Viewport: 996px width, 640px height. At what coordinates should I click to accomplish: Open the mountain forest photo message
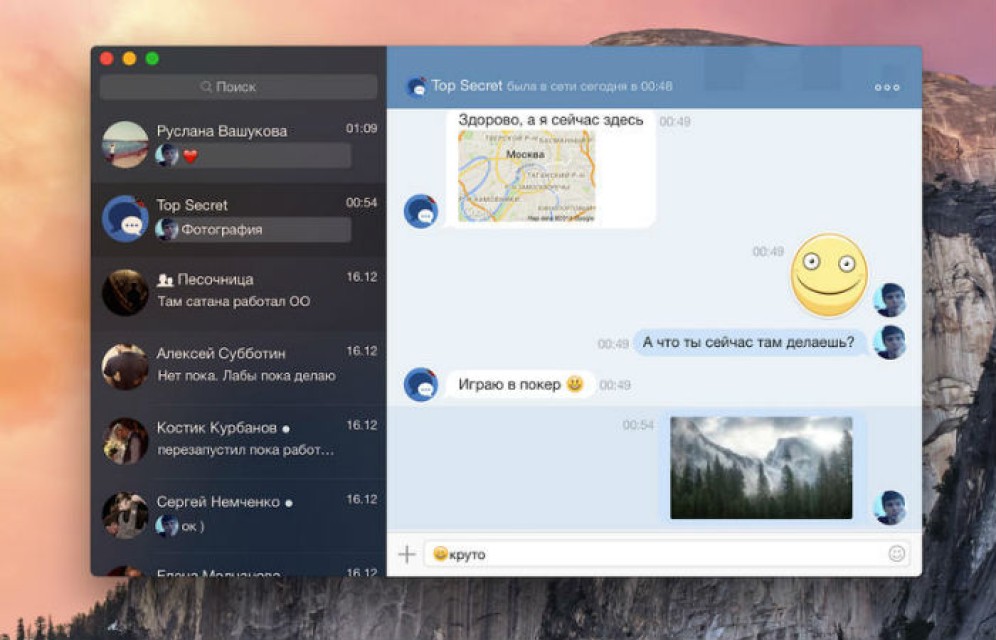761,467
